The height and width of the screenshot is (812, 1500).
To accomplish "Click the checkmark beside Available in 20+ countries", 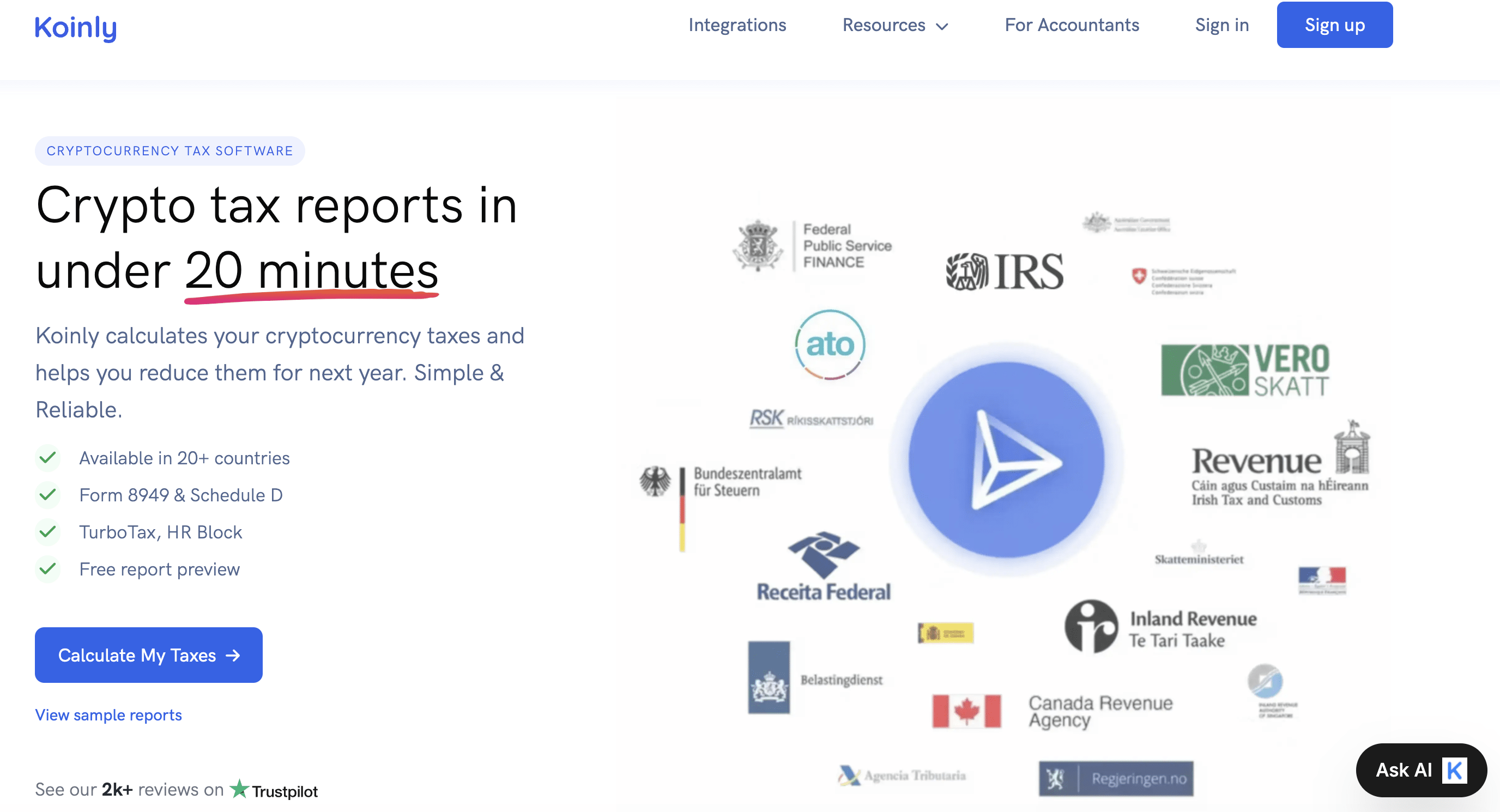I will point(48,458).
